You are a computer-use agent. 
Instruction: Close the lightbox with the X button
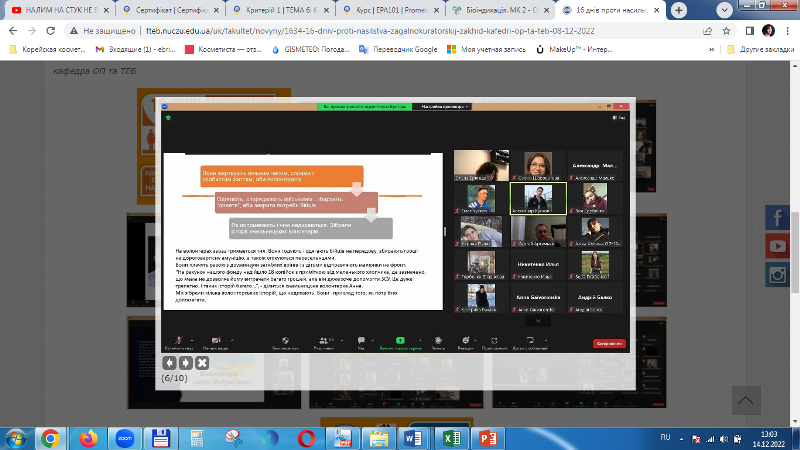click(202, 363)
